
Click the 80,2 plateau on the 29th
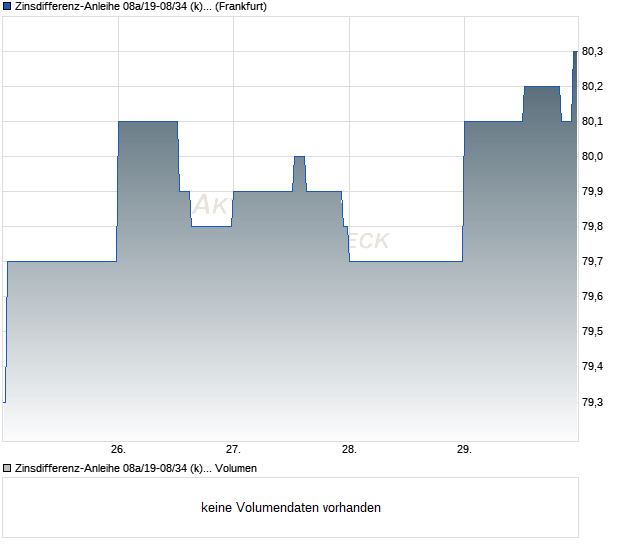tap(542, 87)
